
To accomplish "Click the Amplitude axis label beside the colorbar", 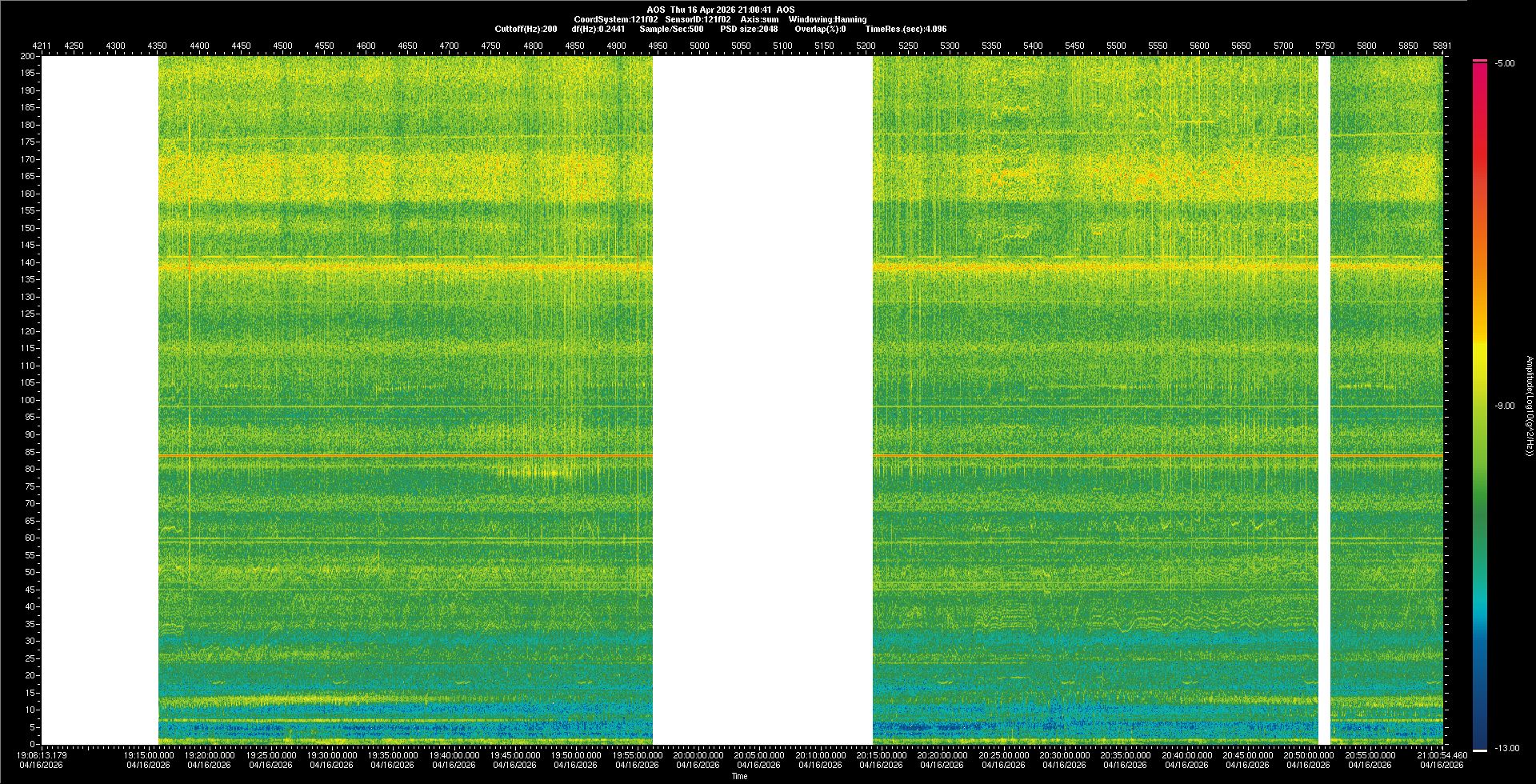I will [1529, 406].
